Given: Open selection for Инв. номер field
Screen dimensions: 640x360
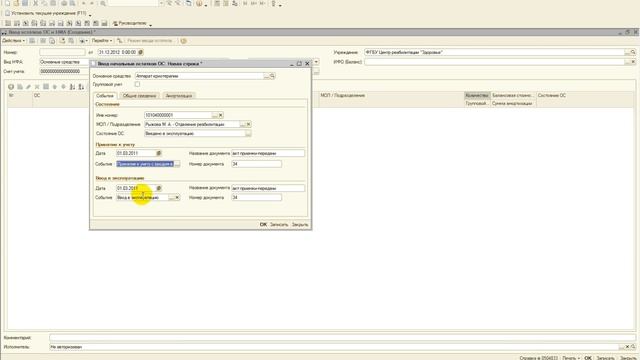Looking at the screenshot, I should 215,115.
